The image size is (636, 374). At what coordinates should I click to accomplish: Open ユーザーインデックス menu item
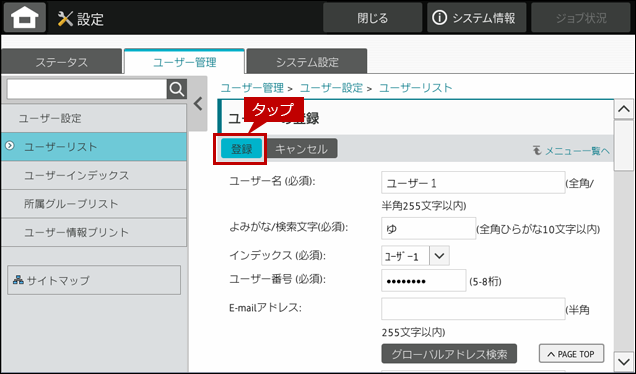94,176
